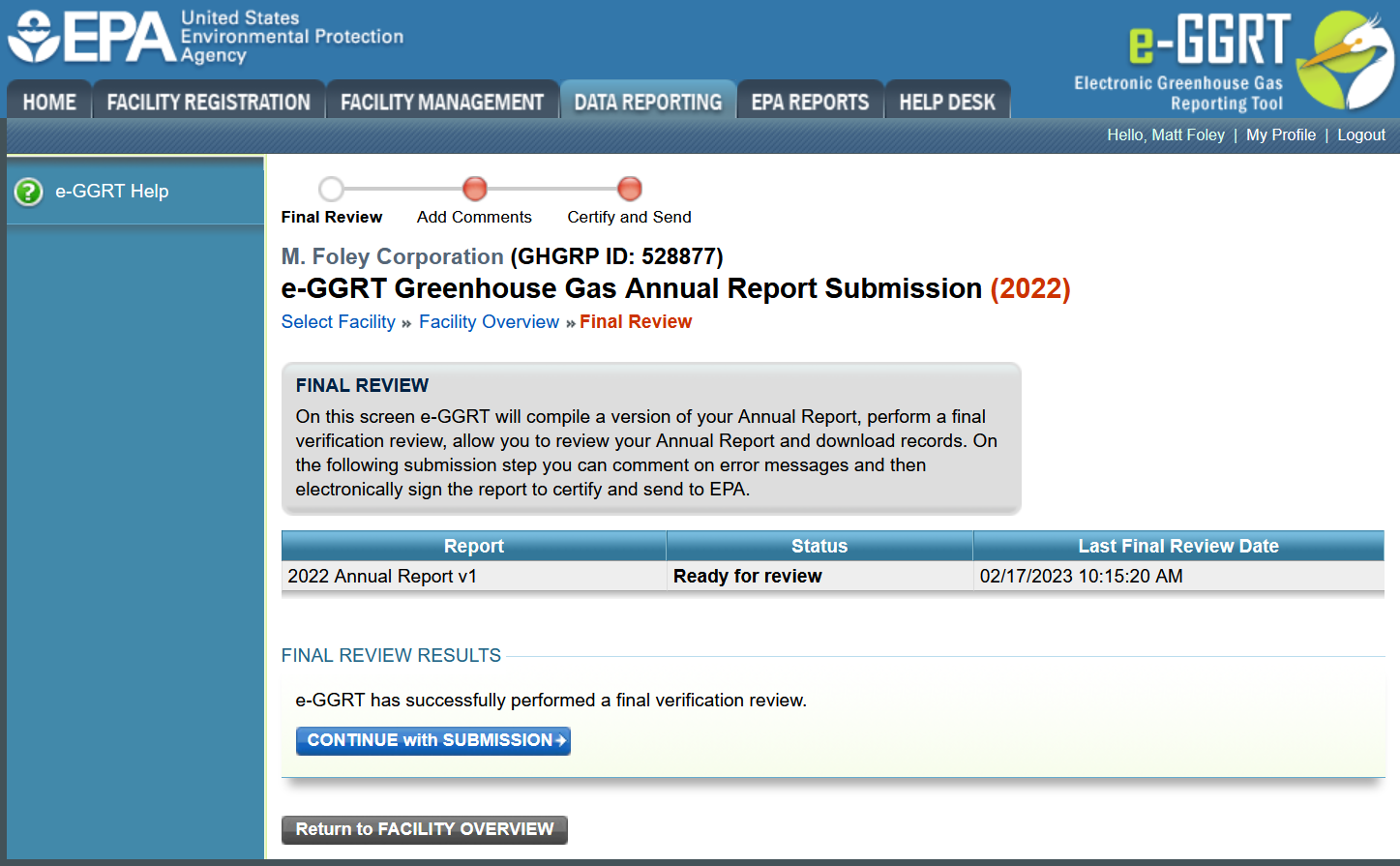1400x866 pixels.
Task: Click the Certify and Send step label
Action: click(629, 217)
